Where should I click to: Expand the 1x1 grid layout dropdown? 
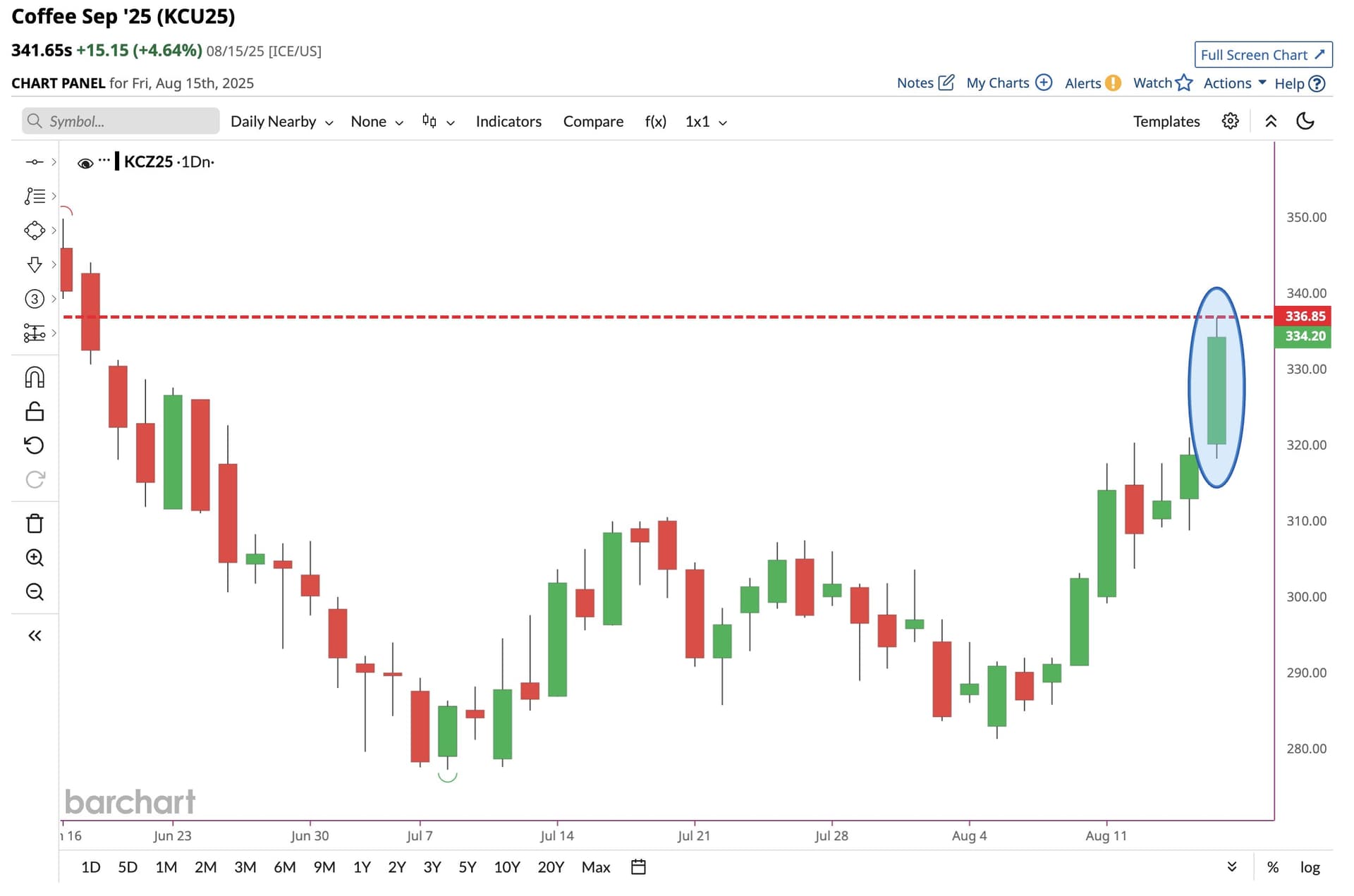click(x=705, y=121)
